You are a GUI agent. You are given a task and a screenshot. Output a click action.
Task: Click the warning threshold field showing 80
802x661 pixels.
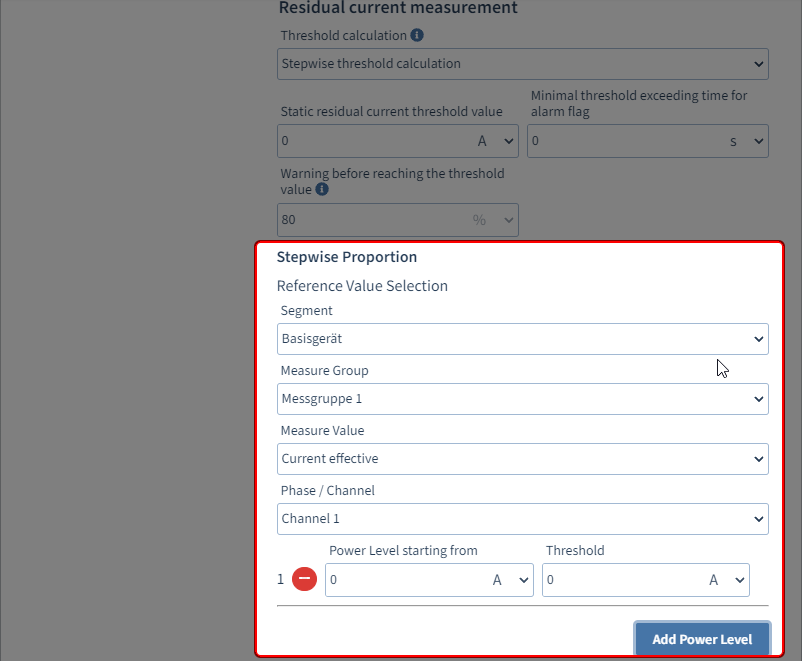[370, 220]
